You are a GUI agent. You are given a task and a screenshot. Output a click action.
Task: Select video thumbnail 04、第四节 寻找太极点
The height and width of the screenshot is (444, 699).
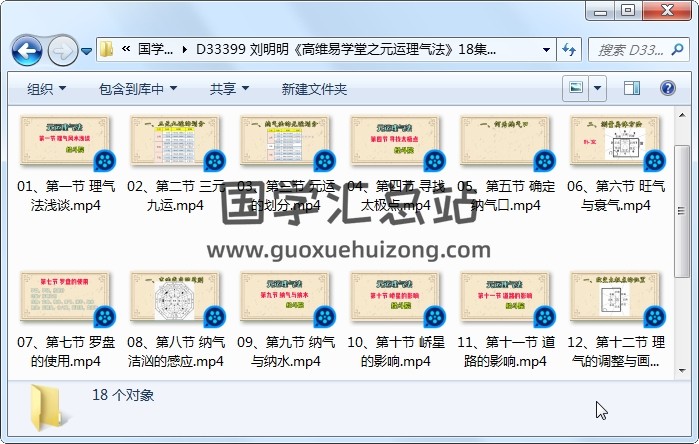click(x=395, y=141)
